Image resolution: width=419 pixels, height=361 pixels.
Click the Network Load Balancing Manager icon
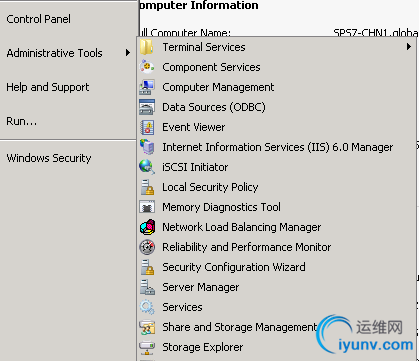click(147, 227)
